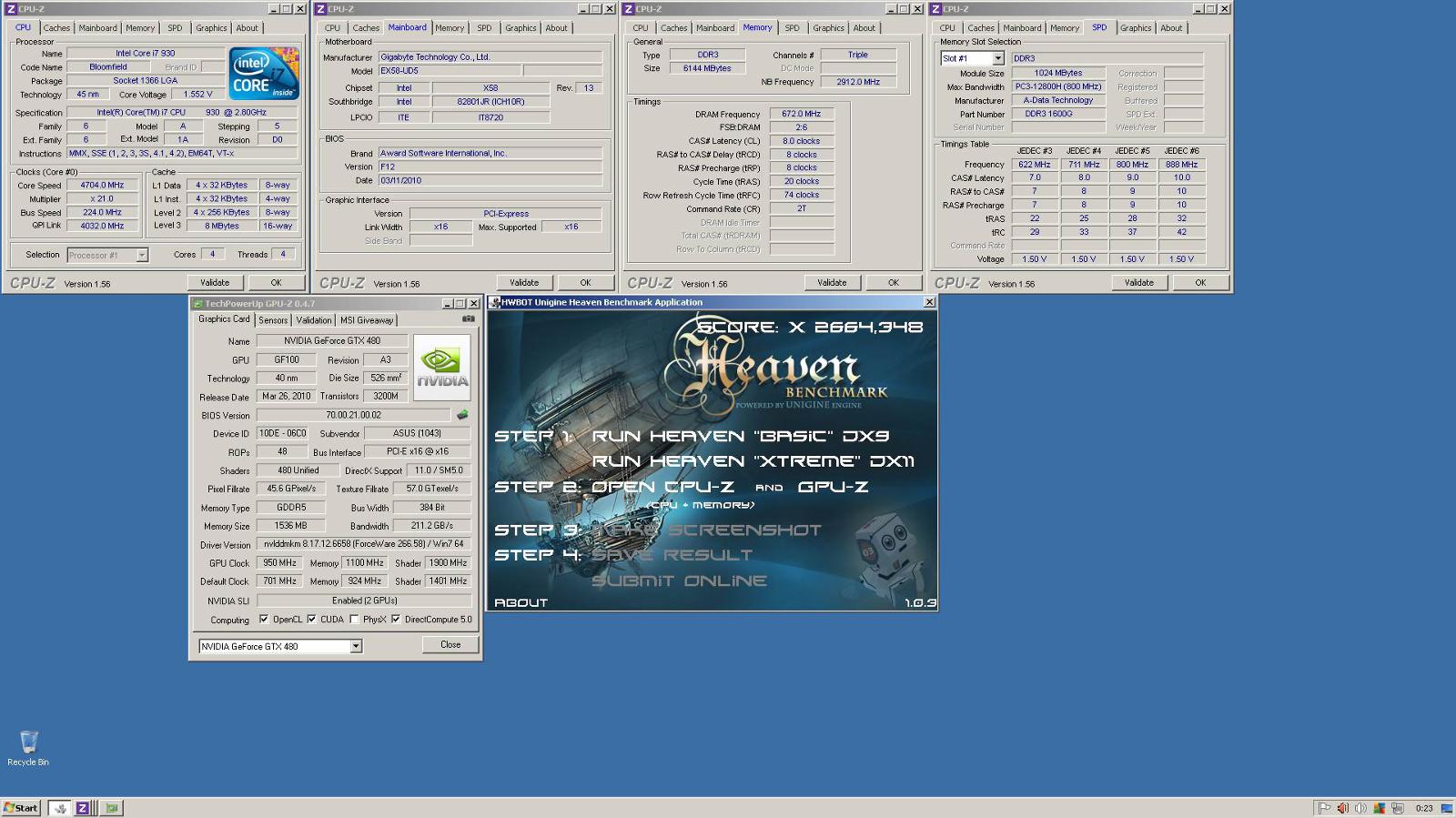Click the BIOS save chip icon in GPU-Z
Viewport: 1456px width, 818px height.
click(462, 415)
